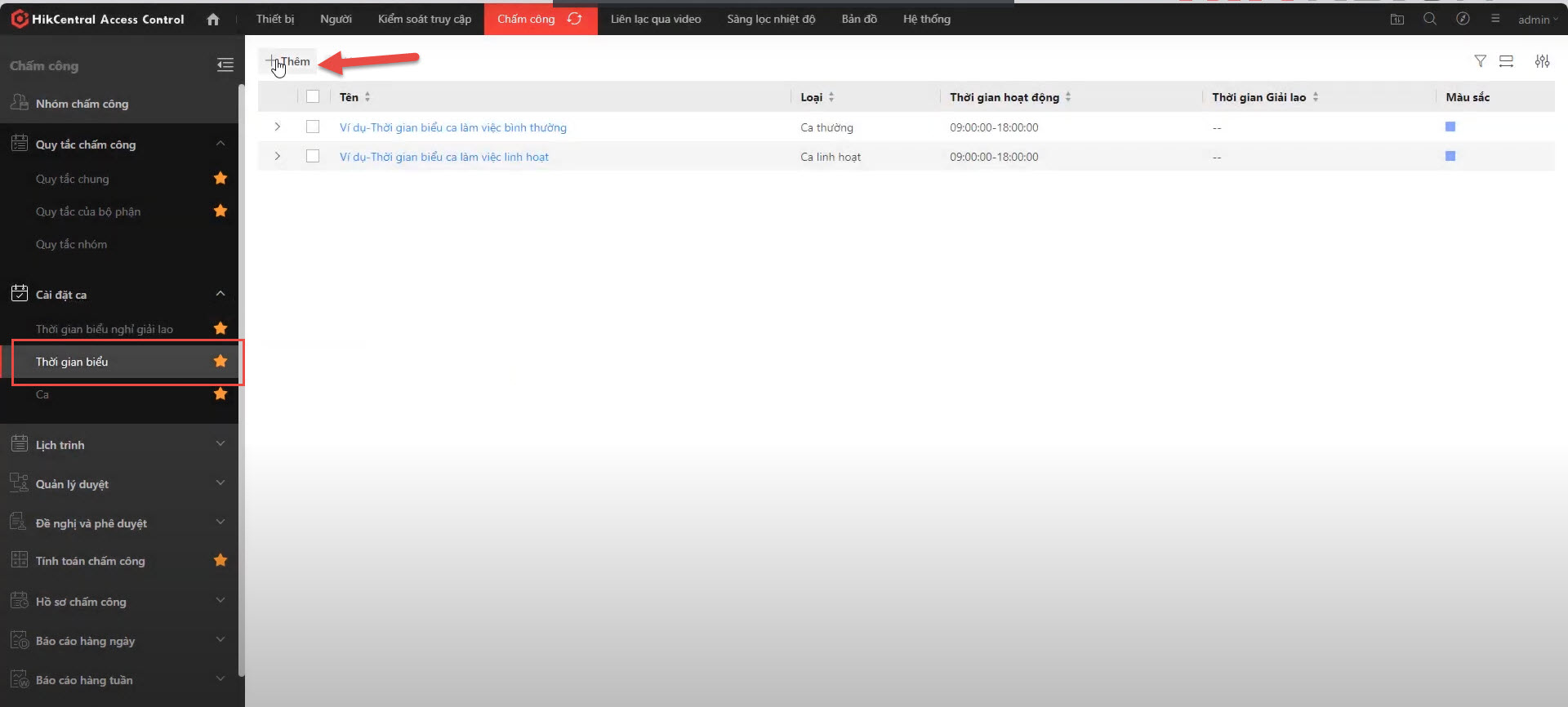Tick checkbox for ca làm việc linh hoạt row
This screenshot has height=707, width=1568.
tap(313, 157)
